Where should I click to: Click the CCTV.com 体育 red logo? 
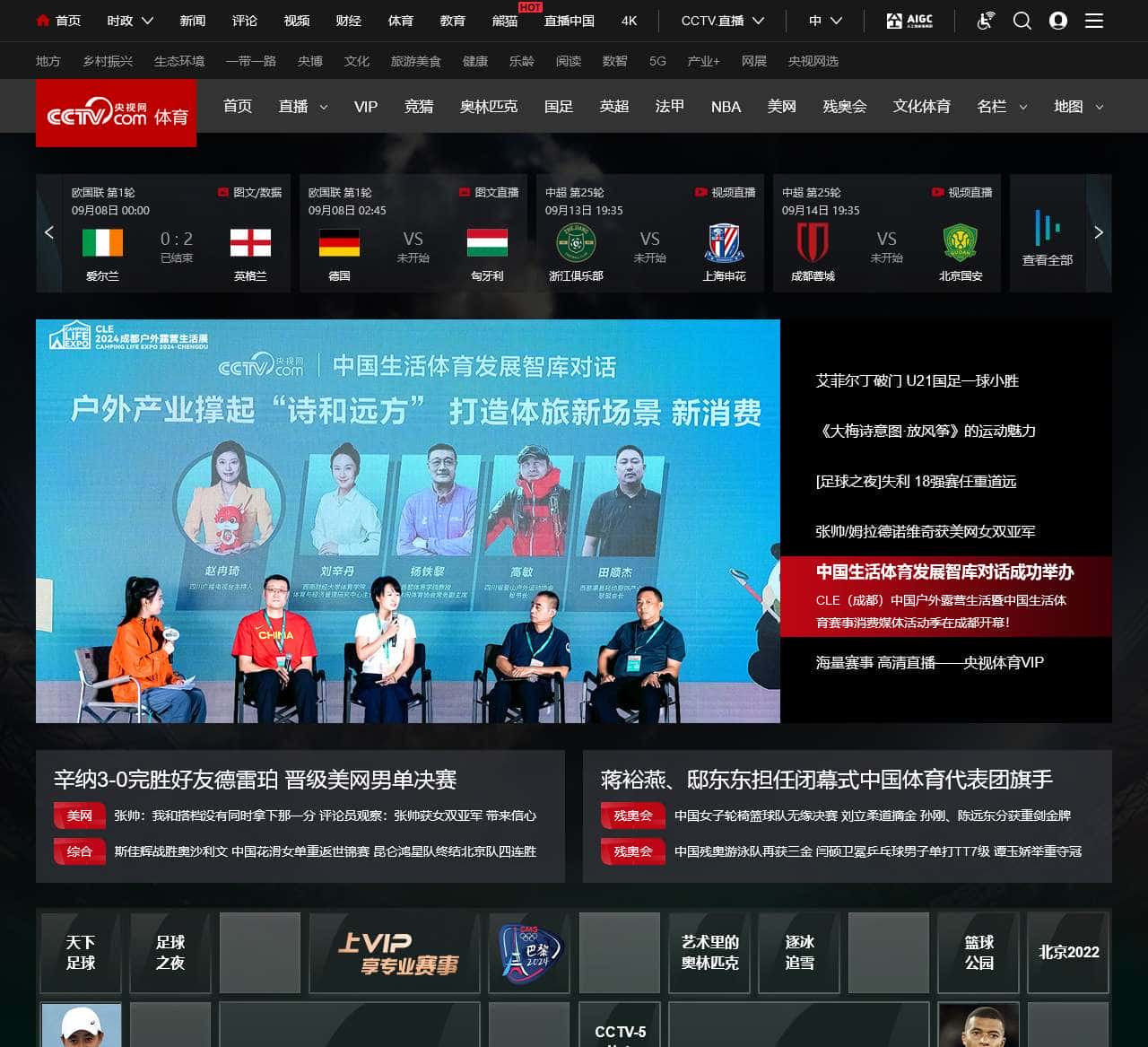(x=117, y=113)
